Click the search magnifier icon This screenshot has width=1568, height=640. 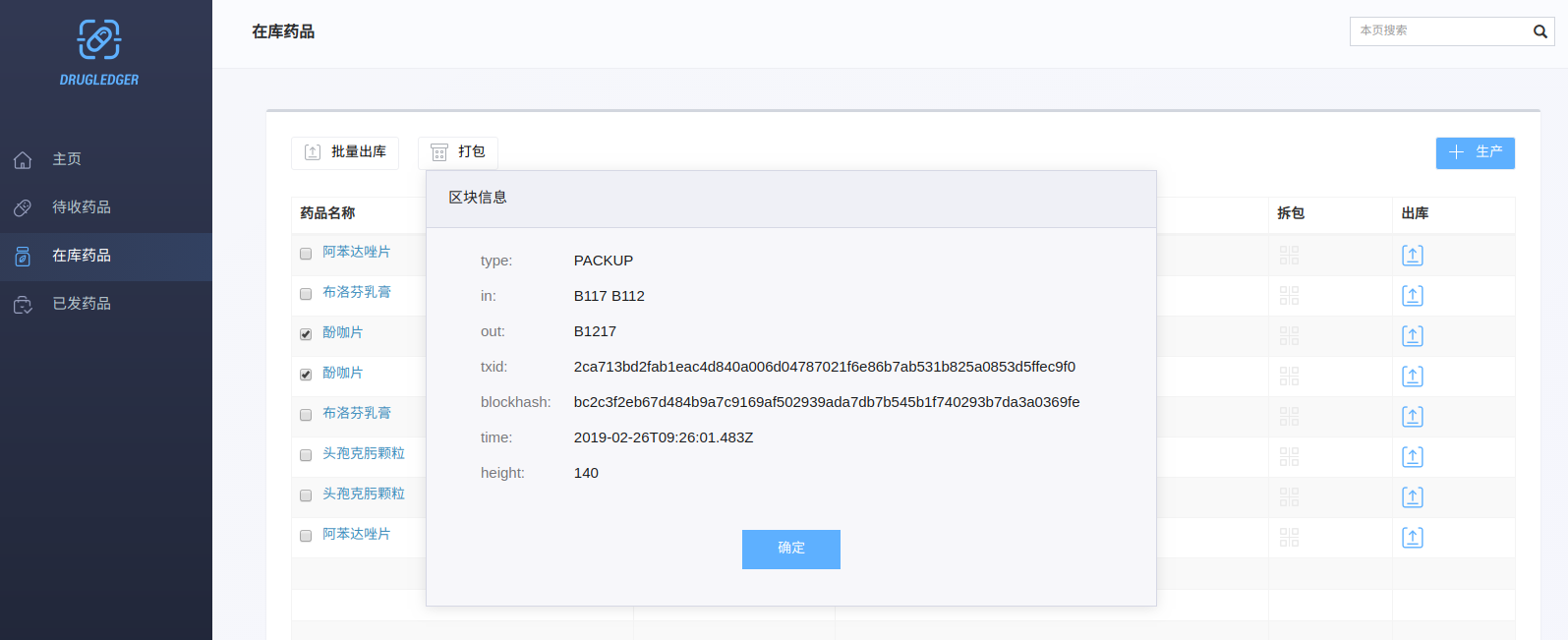tap(1539, 31)
